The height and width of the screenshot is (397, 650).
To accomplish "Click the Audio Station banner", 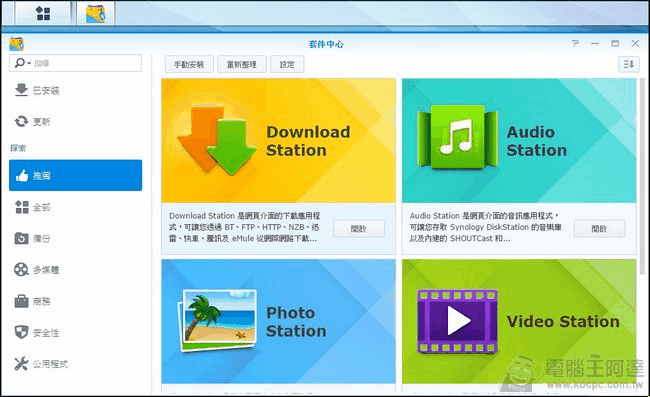I will pos(519,140).
